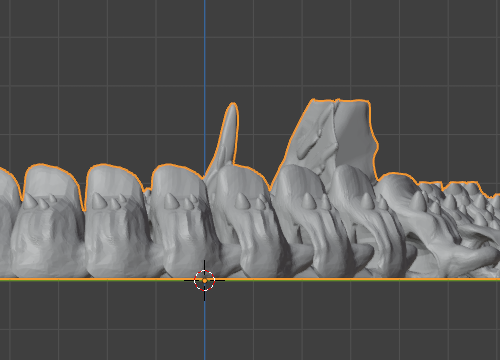Click the vertical crease atop the large block

[335, 120]
